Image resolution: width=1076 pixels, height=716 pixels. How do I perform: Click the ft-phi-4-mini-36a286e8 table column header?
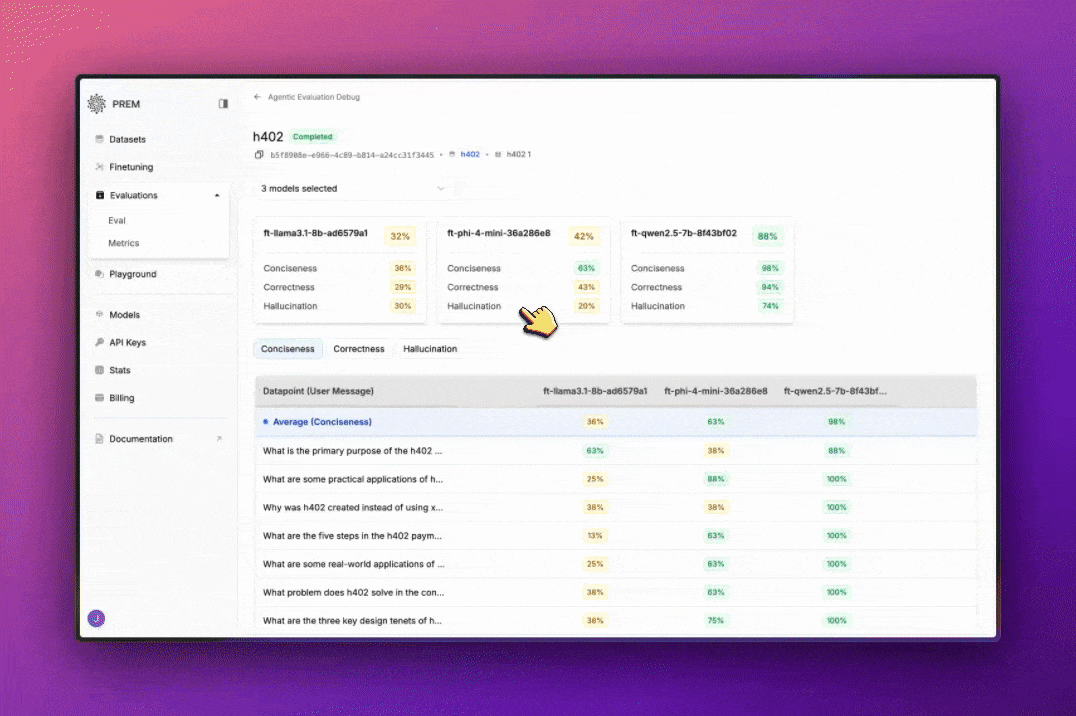pos(716,391)
